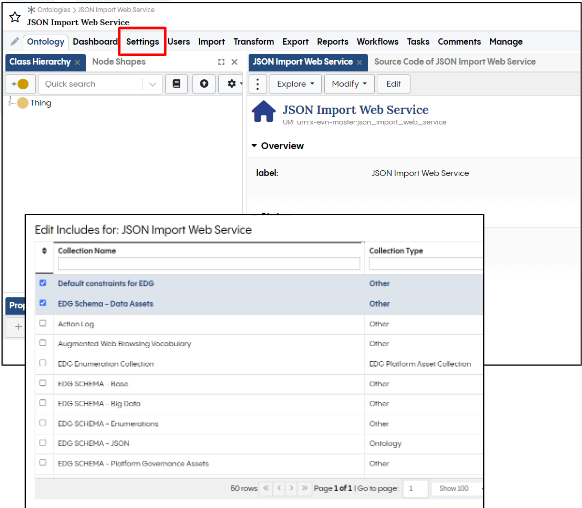Check Augmented Web Browsing Vocabulary checkbox

[43, 343]
